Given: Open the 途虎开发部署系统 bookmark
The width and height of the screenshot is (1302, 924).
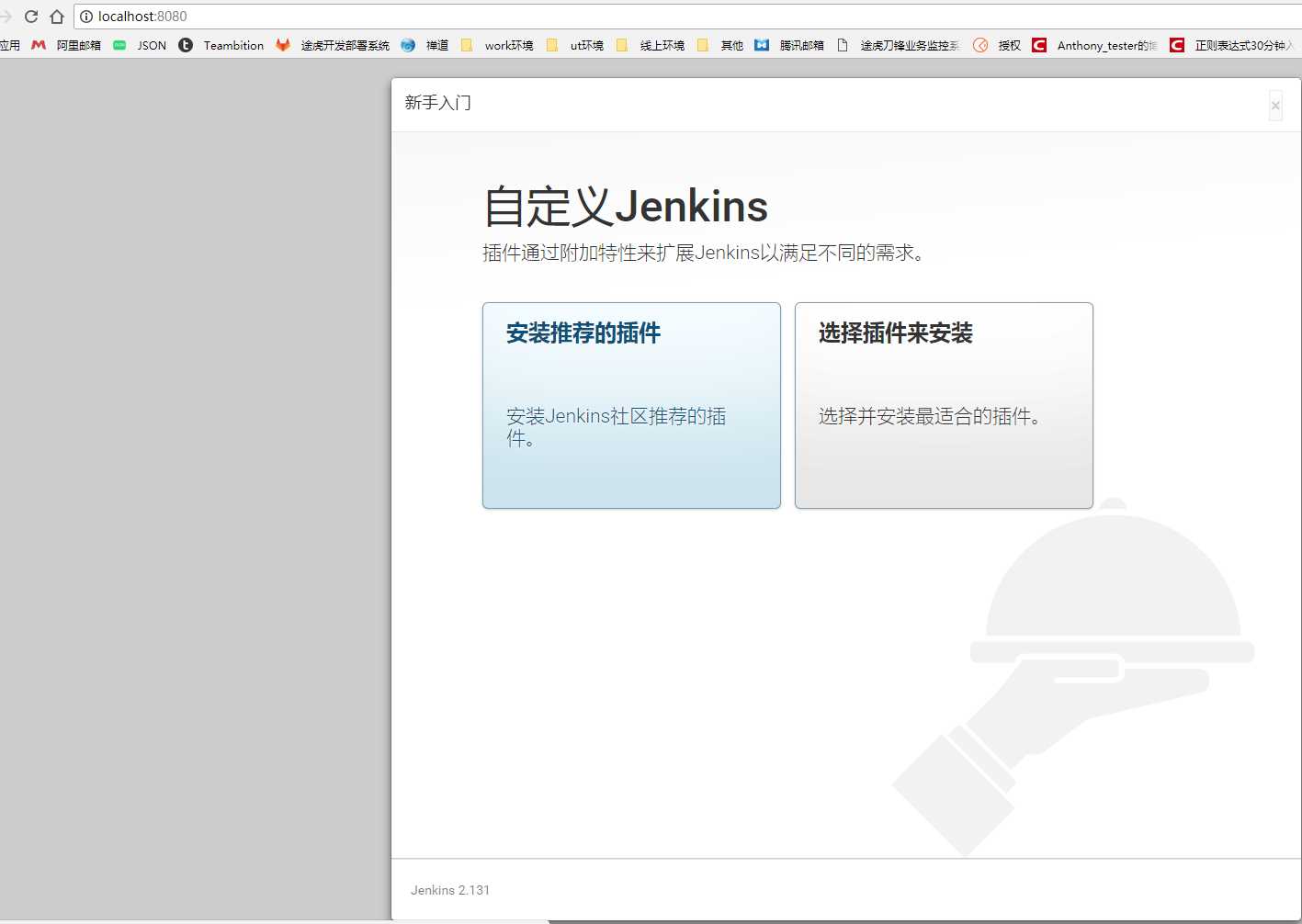Looking at the screenshot, I should pyautogui.click(x=333, y=45).
